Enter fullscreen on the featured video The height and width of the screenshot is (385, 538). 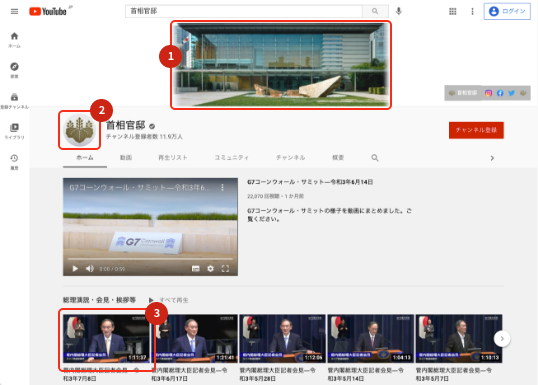tap(225, 269)
